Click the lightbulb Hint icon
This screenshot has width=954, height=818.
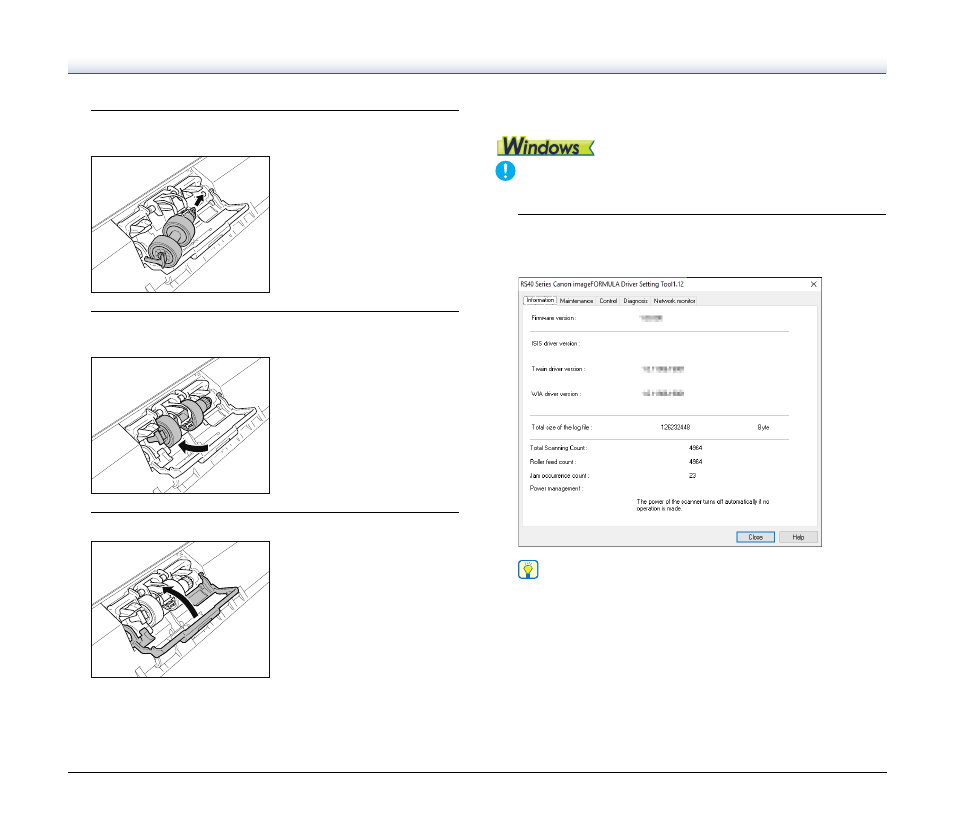click(x=528, y=571)
